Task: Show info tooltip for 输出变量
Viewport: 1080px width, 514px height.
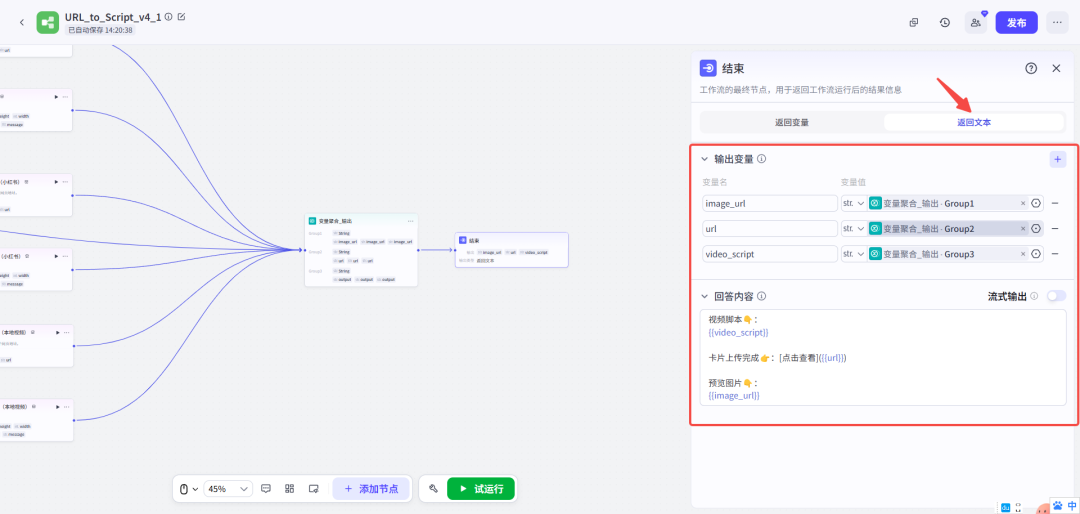Action: [x=761, y=159]
